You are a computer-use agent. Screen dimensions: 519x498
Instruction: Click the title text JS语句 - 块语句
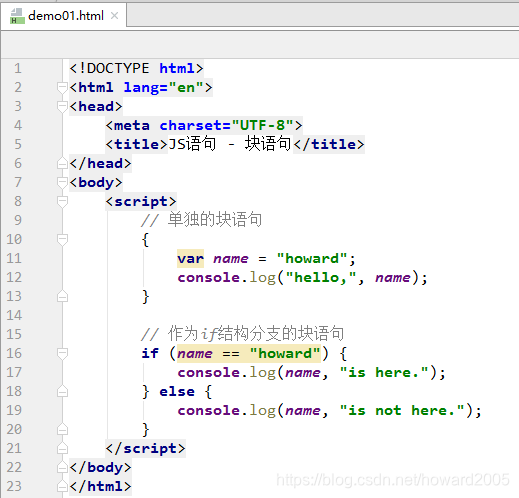[x=230, y=144]
